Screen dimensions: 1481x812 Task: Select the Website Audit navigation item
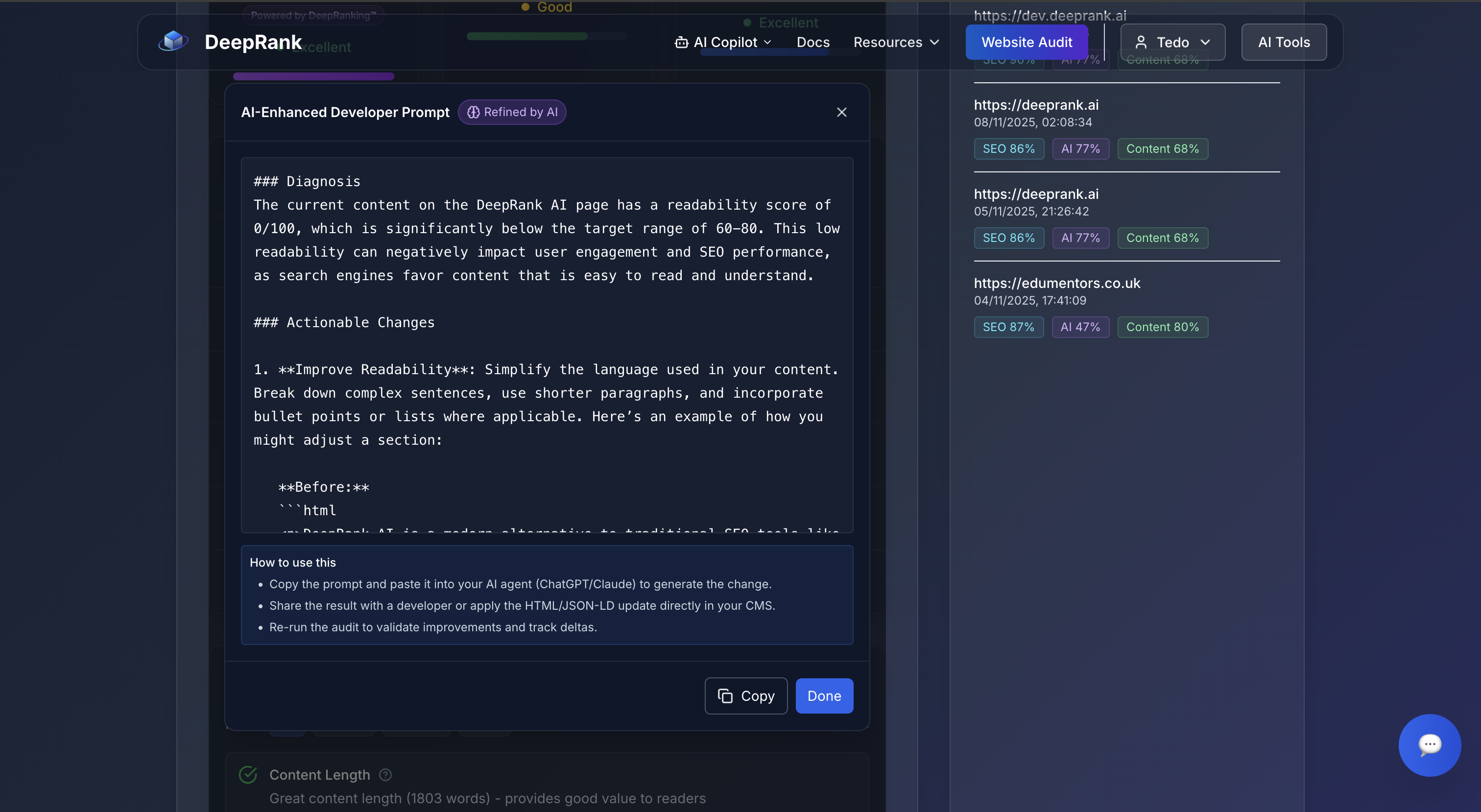tap(1027, 42)
